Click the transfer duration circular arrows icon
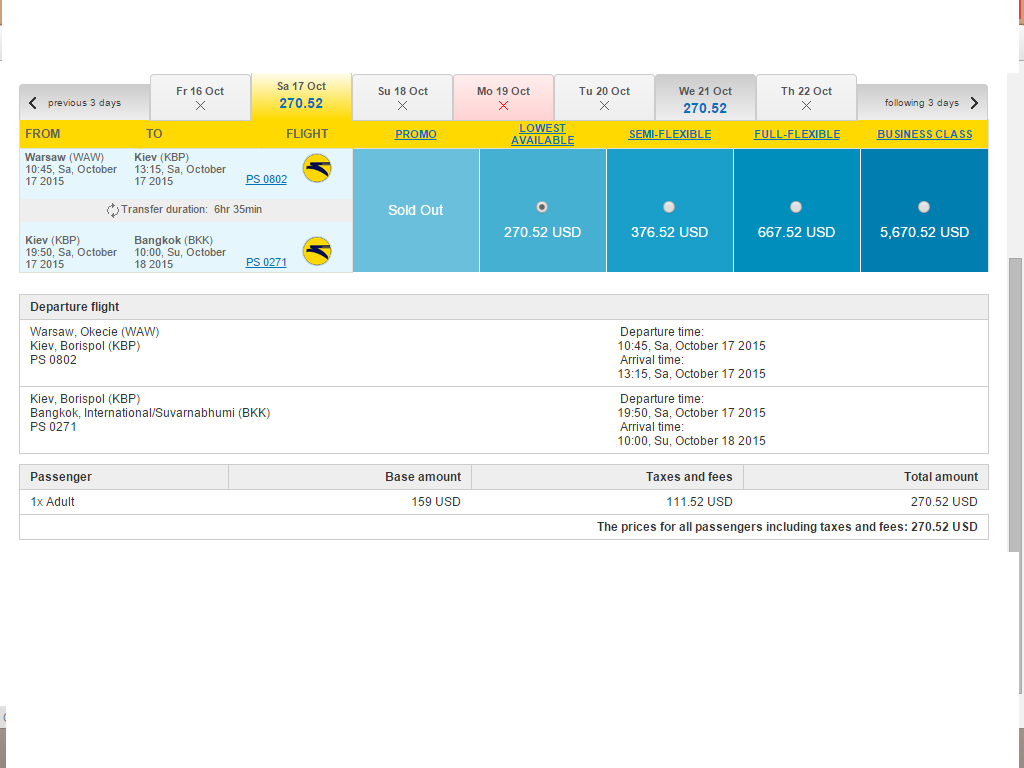The image size is (1024, 768). coord(112,210)
